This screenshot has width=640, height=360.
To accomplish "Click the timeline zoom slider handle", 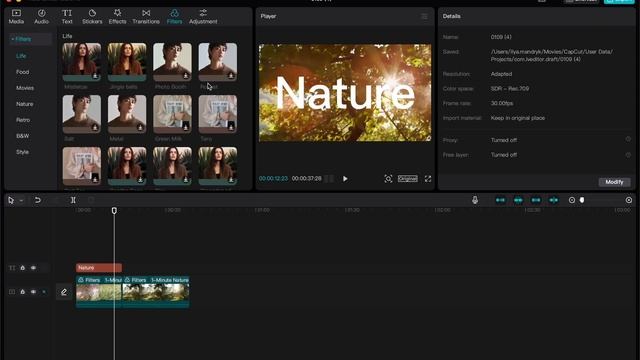I will click(582, 200).
